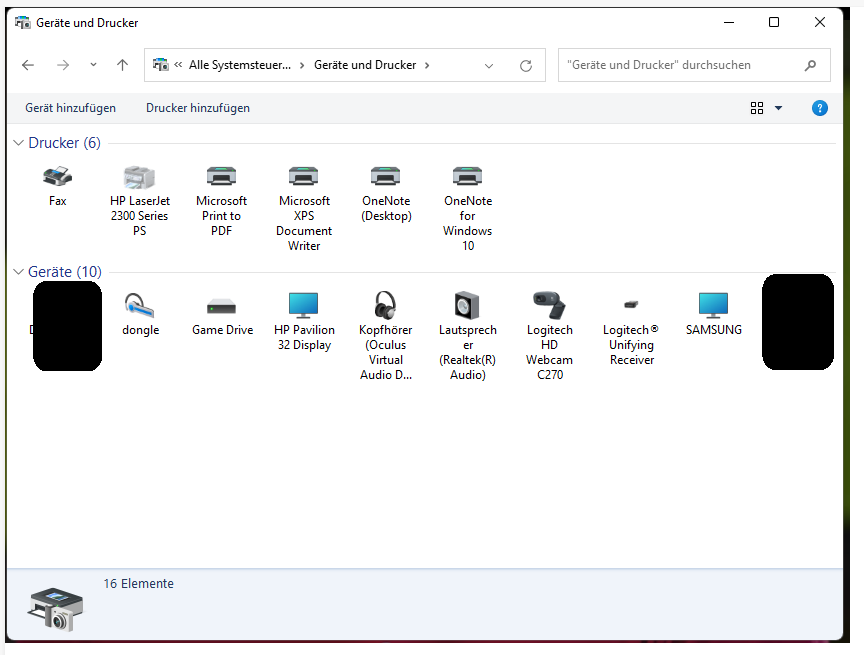Click the Geräte (10) group heading
864x655 pixels.
pos(65,272)
